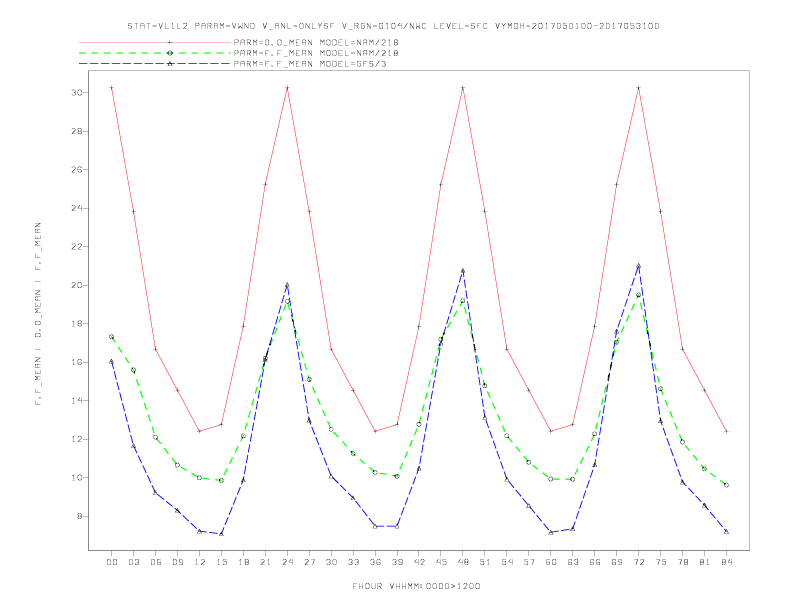Click x-axis forecast hour label 36
The width and height of the screenshot is (792, 612).
[375, 562]
